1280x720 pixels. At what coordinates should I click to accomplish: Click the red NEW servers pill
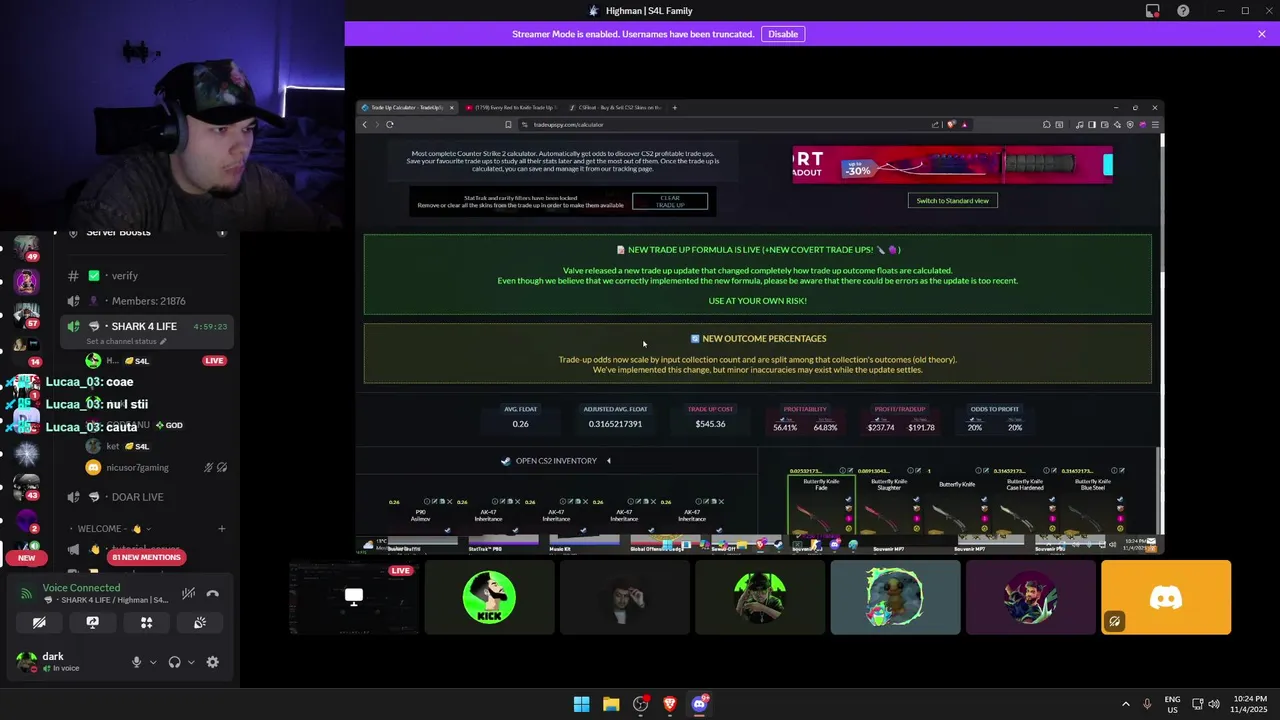click(27, 558)
